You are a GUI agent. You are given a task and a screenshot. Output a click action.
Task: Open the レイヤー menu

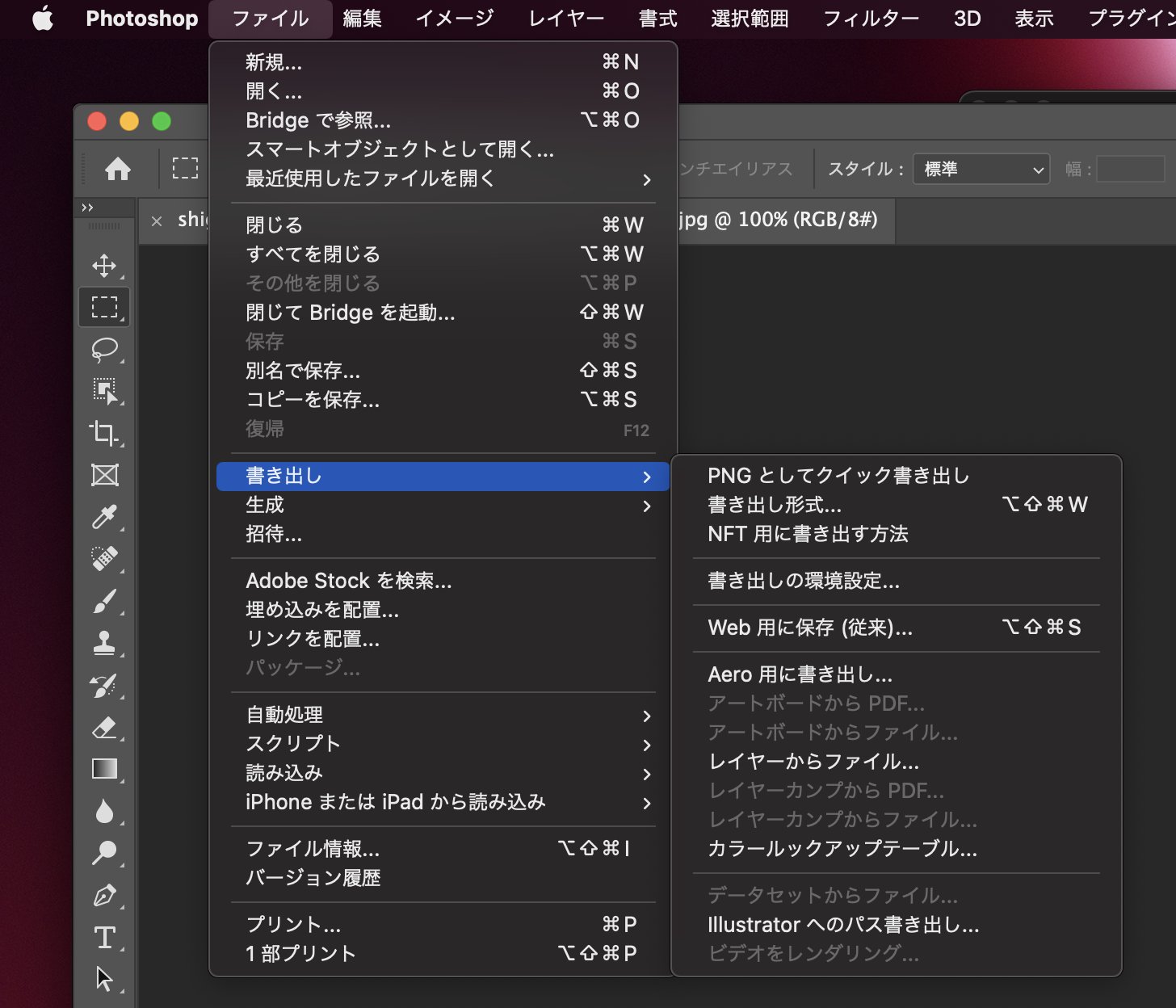click(565, 19)
